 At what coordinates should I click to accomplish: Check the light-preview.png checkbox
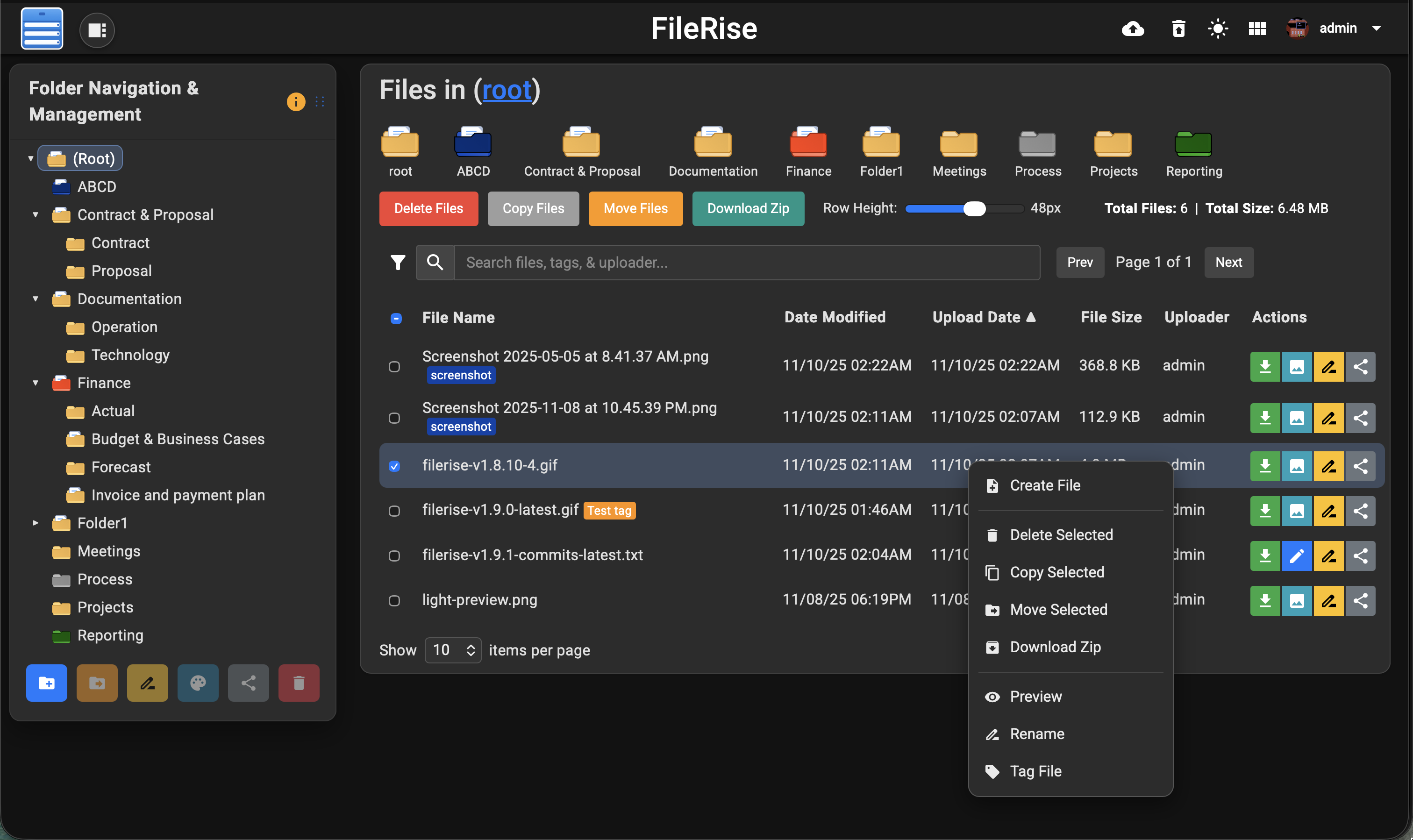394,600
